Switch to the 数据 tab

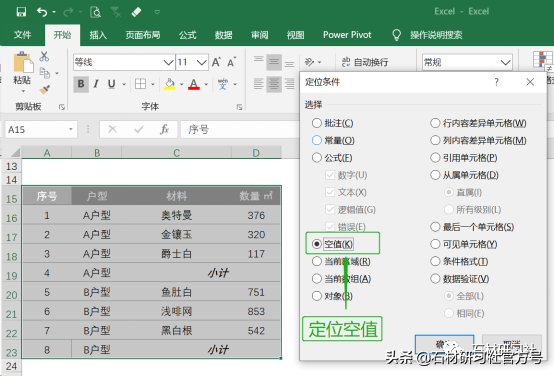click(224, 35)
